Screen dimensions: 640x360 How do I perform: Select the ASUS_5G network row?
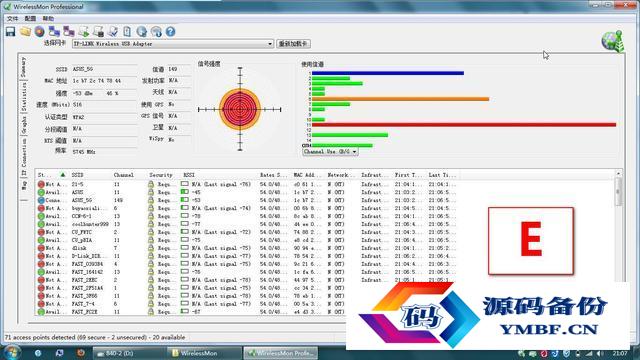[x=247, y=200]
